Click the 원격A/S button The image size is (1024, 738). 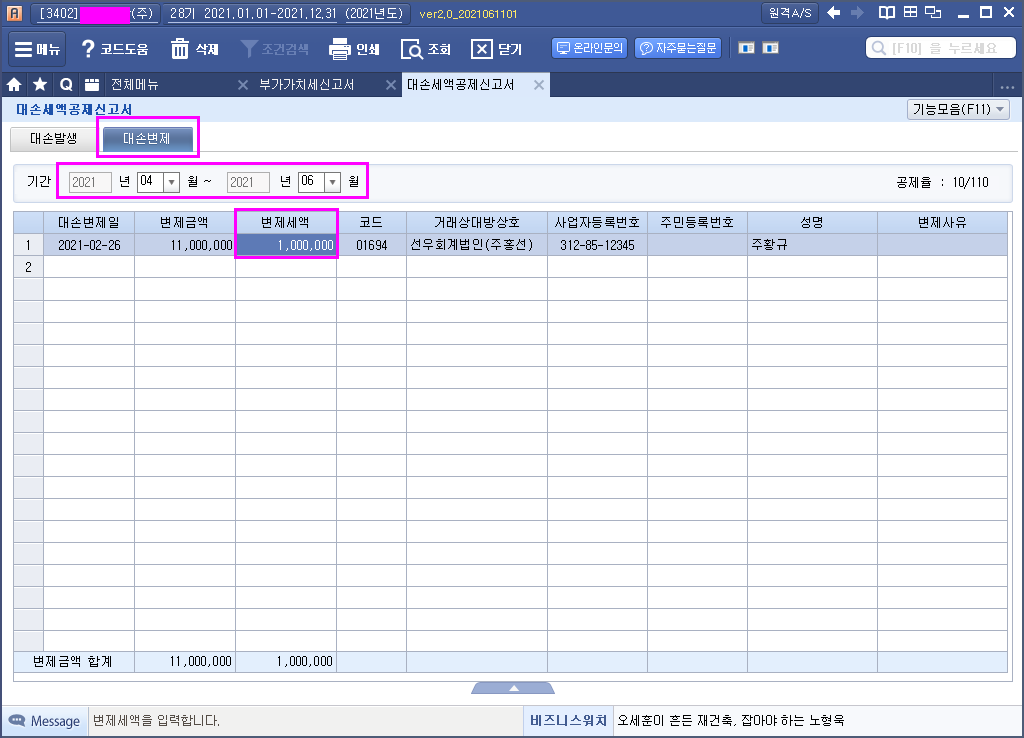pos(790,13)
